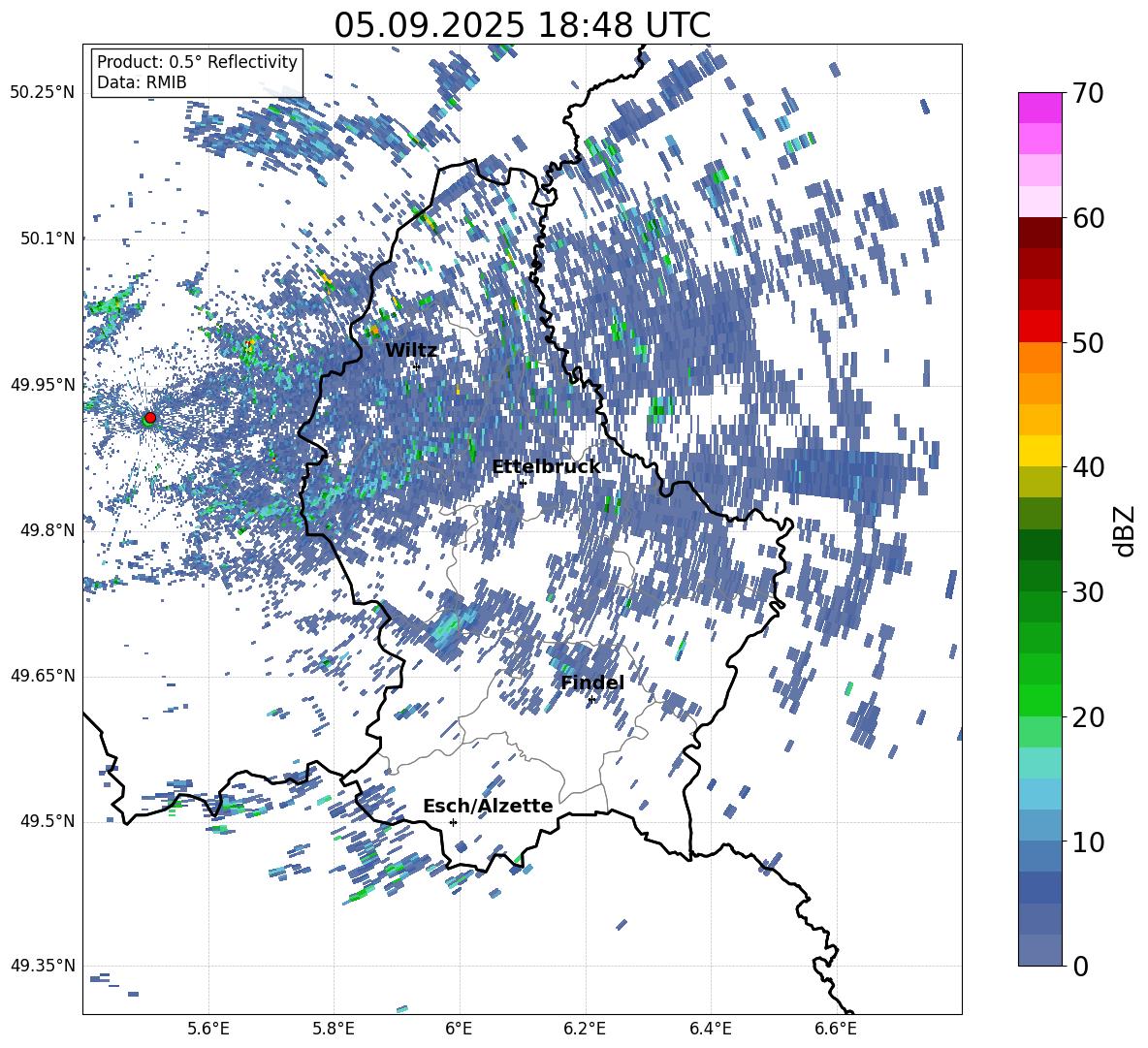Click the 49.8°N latitude label
Screen dimensions: 1148x1048
pos(48,530)
